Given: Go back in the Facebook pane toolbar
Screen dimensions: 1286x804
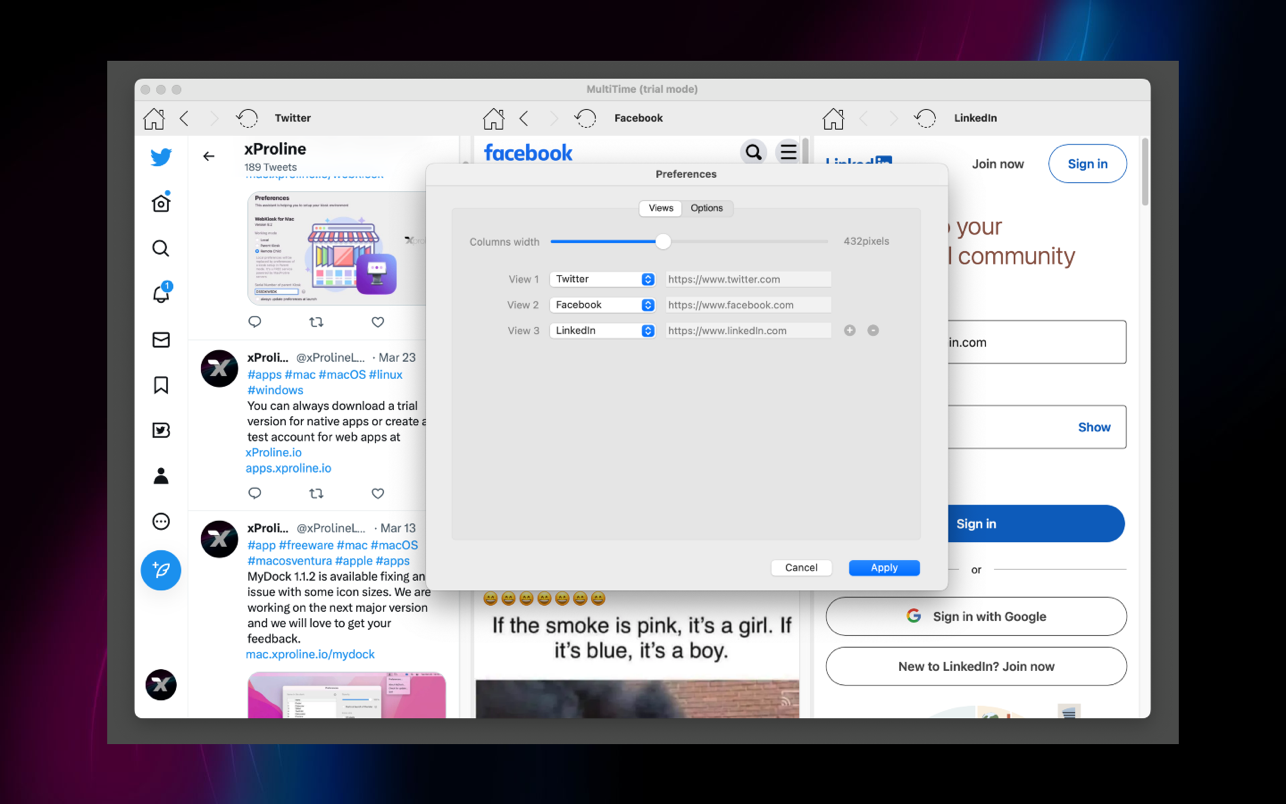Looking at the screenshot, I should tap(524, 118).
